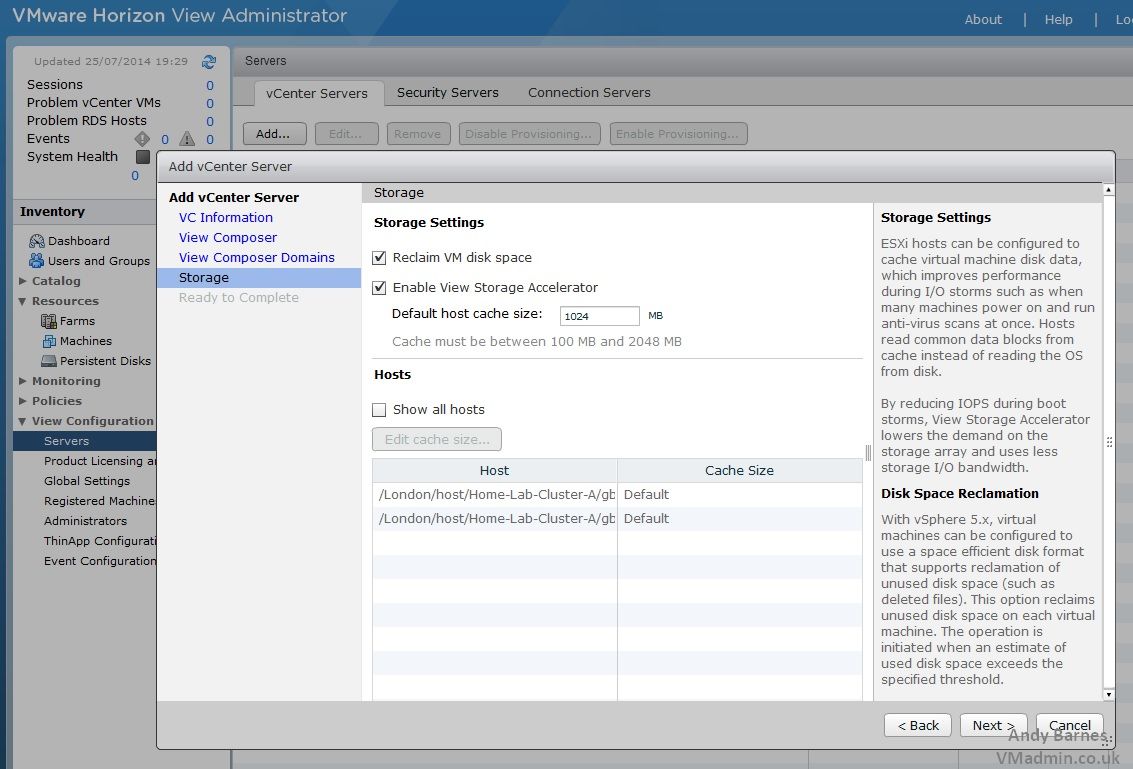The image size is (1133, 769).
Task: Click the Problem RDS Hosts count
Action: [x=210, y=121]
